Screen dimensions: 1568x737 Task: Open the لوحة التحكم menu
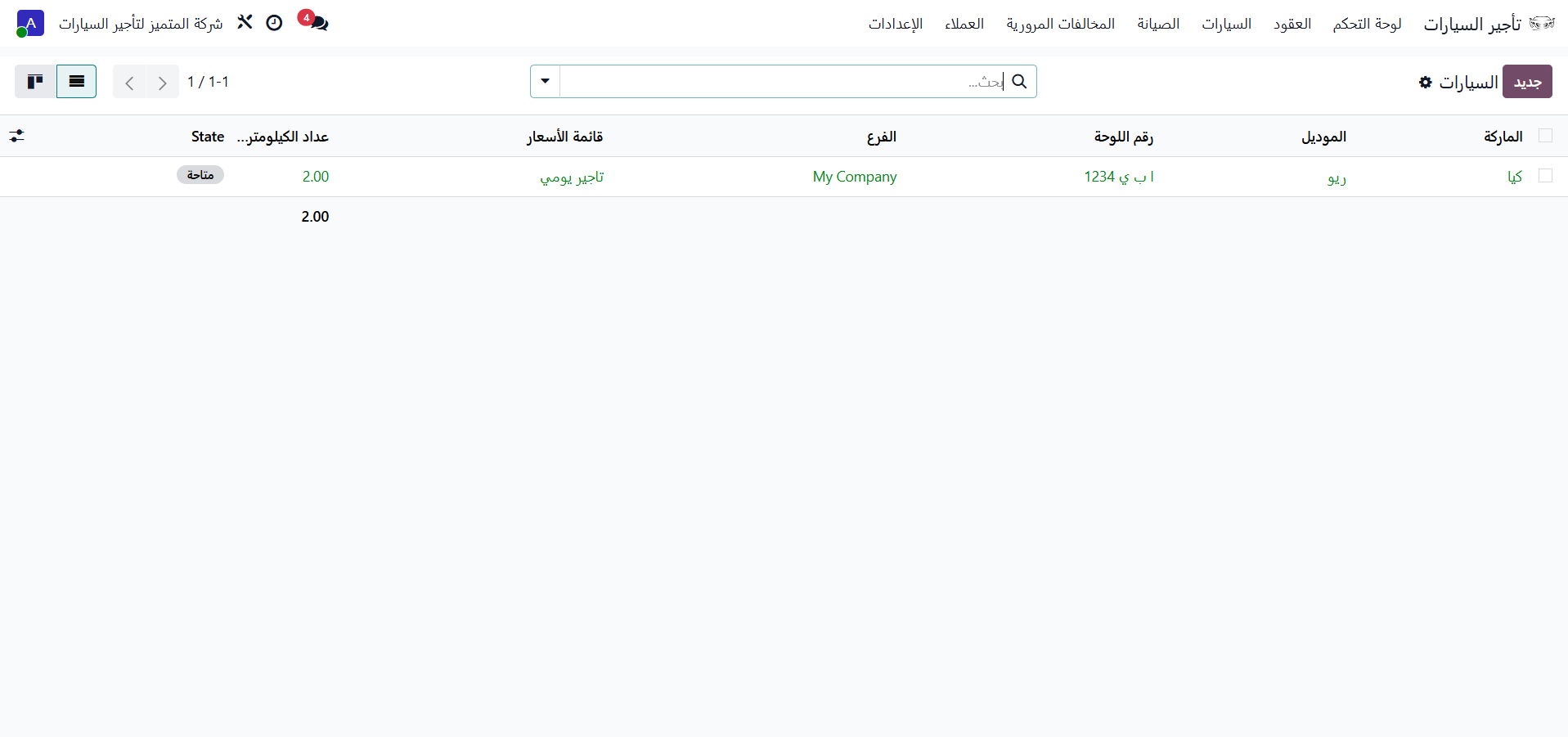pos(1367,24)
